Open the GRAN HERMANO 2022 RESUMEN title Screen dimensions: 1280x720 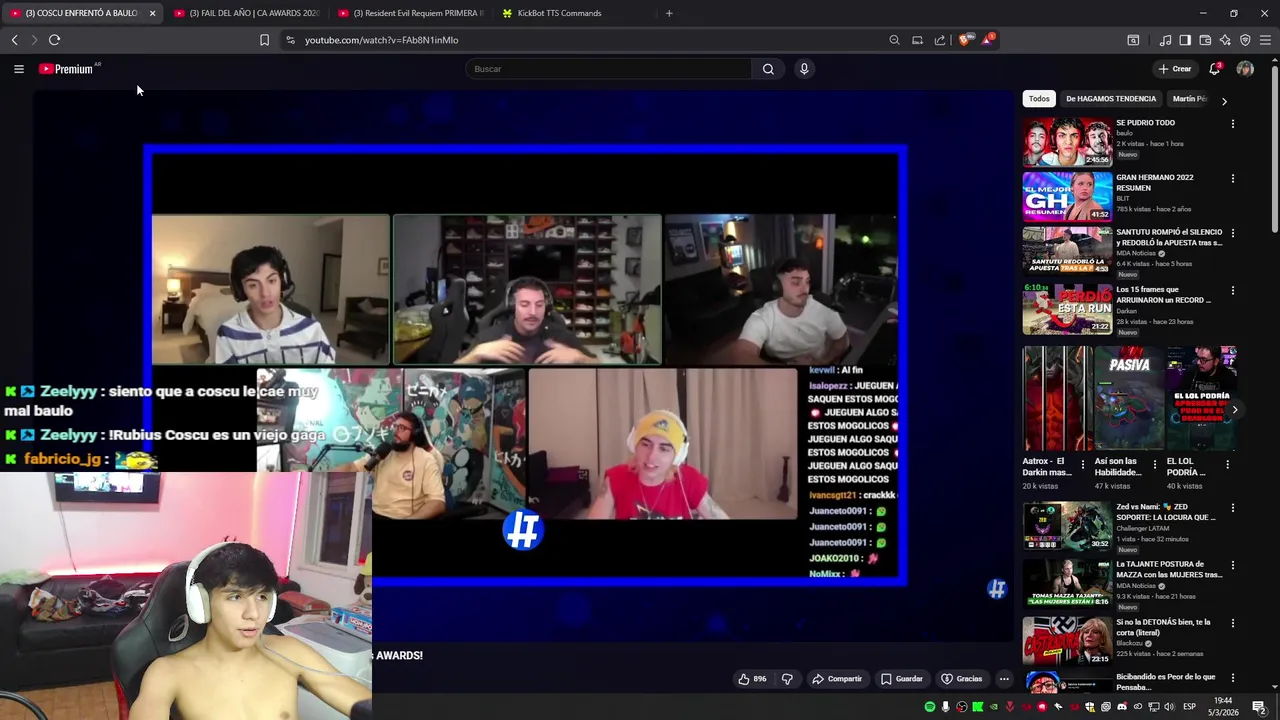[1154, 182]
